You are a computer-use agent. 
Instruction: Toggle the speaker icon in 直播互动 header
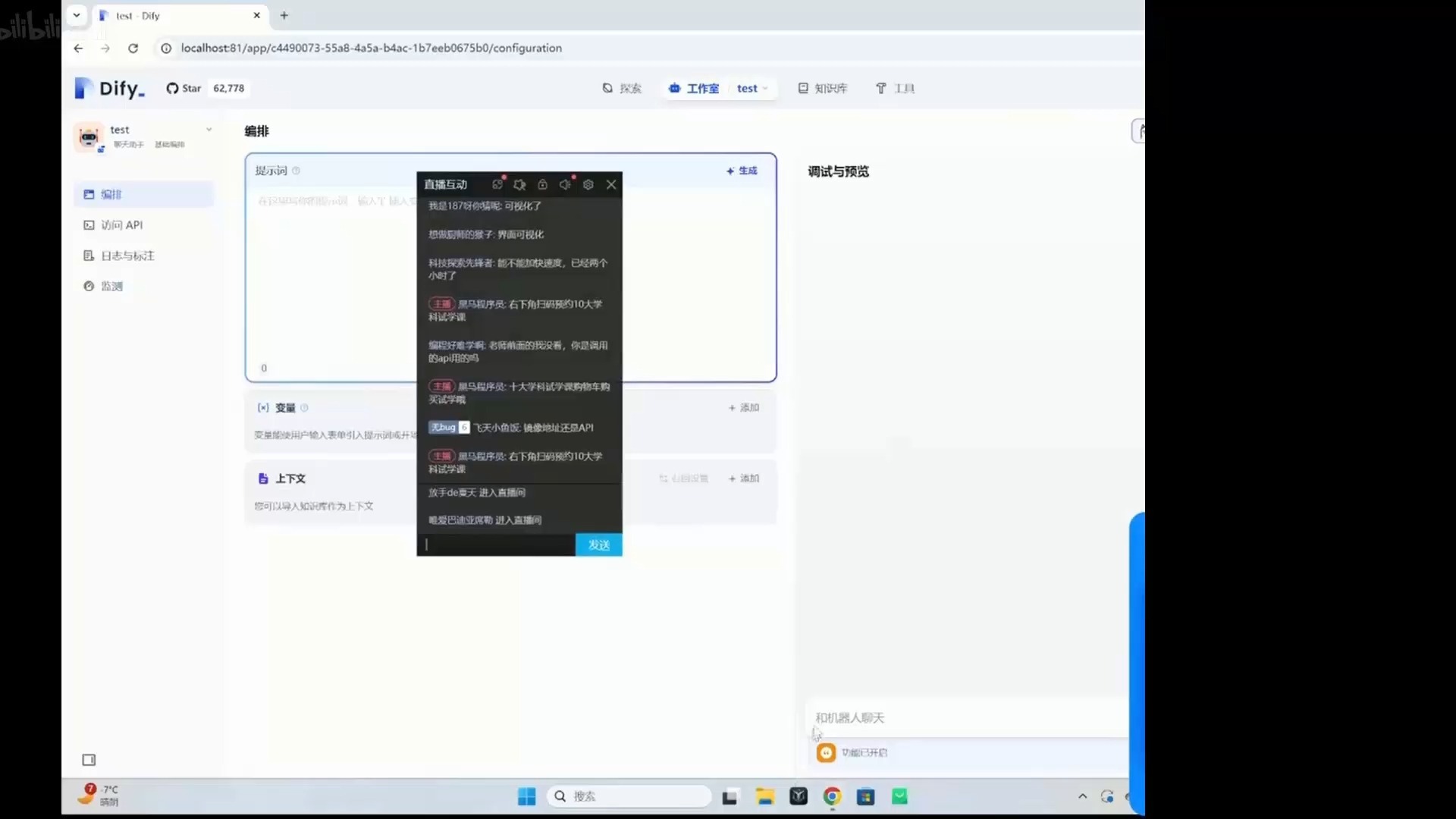click(565, 184)
